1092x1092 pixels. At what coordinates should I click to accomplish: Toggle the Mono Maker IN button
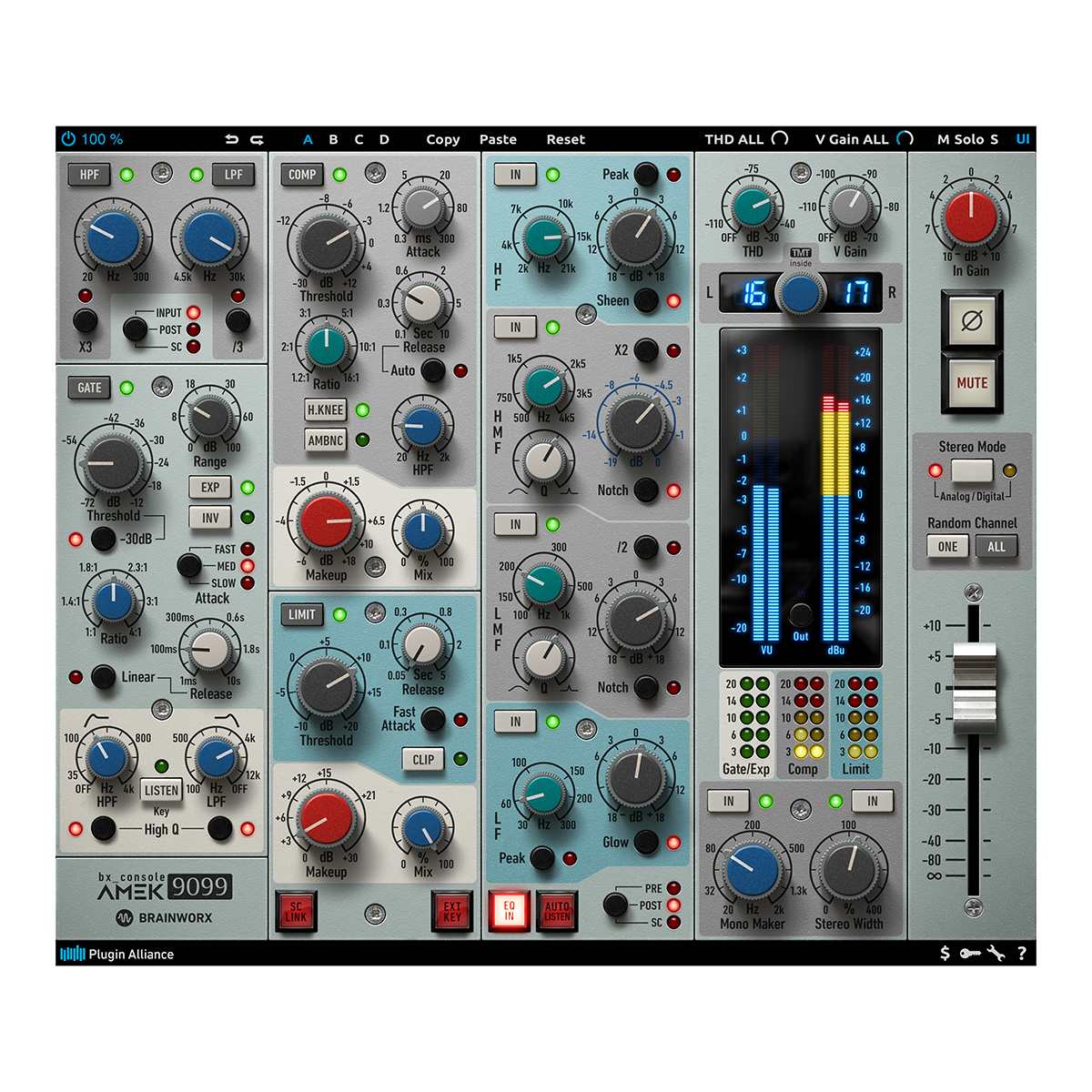pyautogui.click(x=729, y=801)
